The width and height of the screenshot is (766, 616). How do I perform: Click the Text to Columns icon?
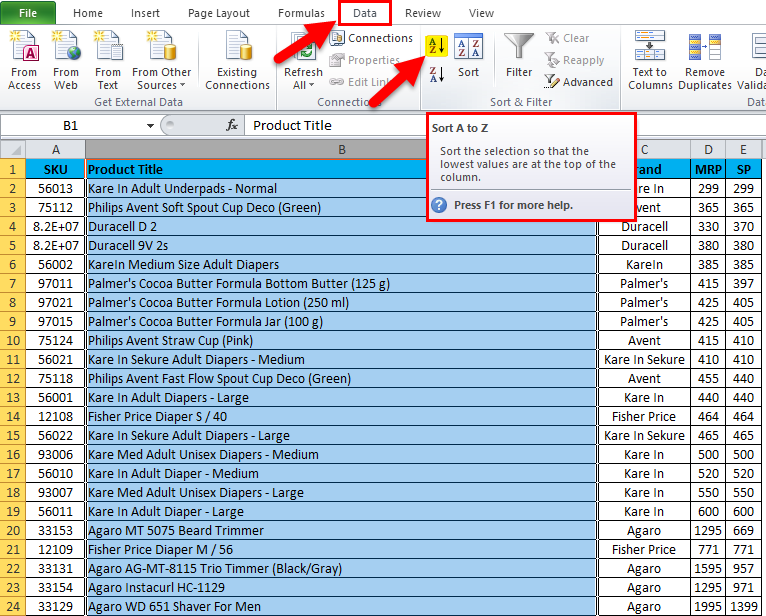650,46
